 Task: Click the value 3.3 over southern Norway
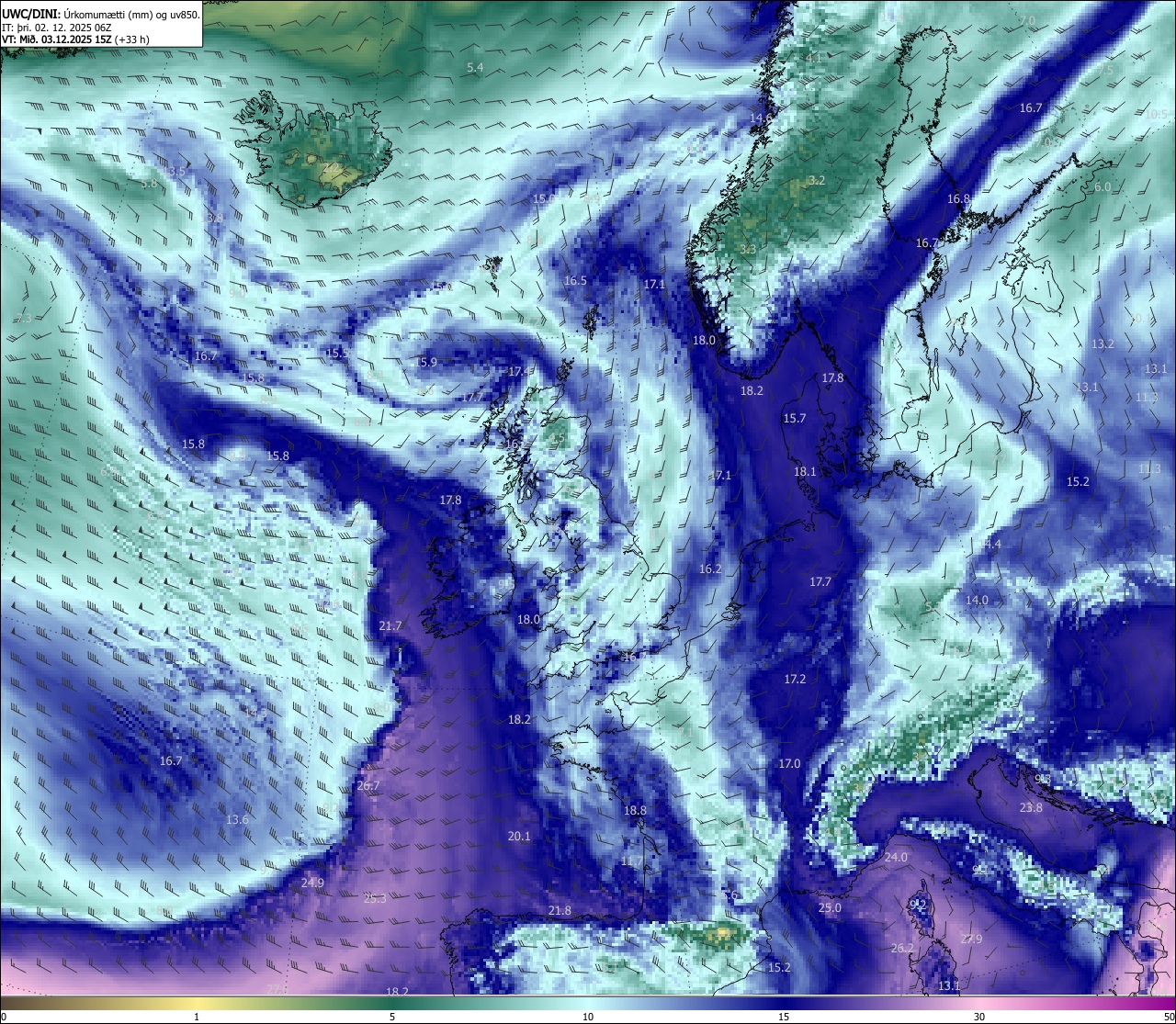(748, 250)
